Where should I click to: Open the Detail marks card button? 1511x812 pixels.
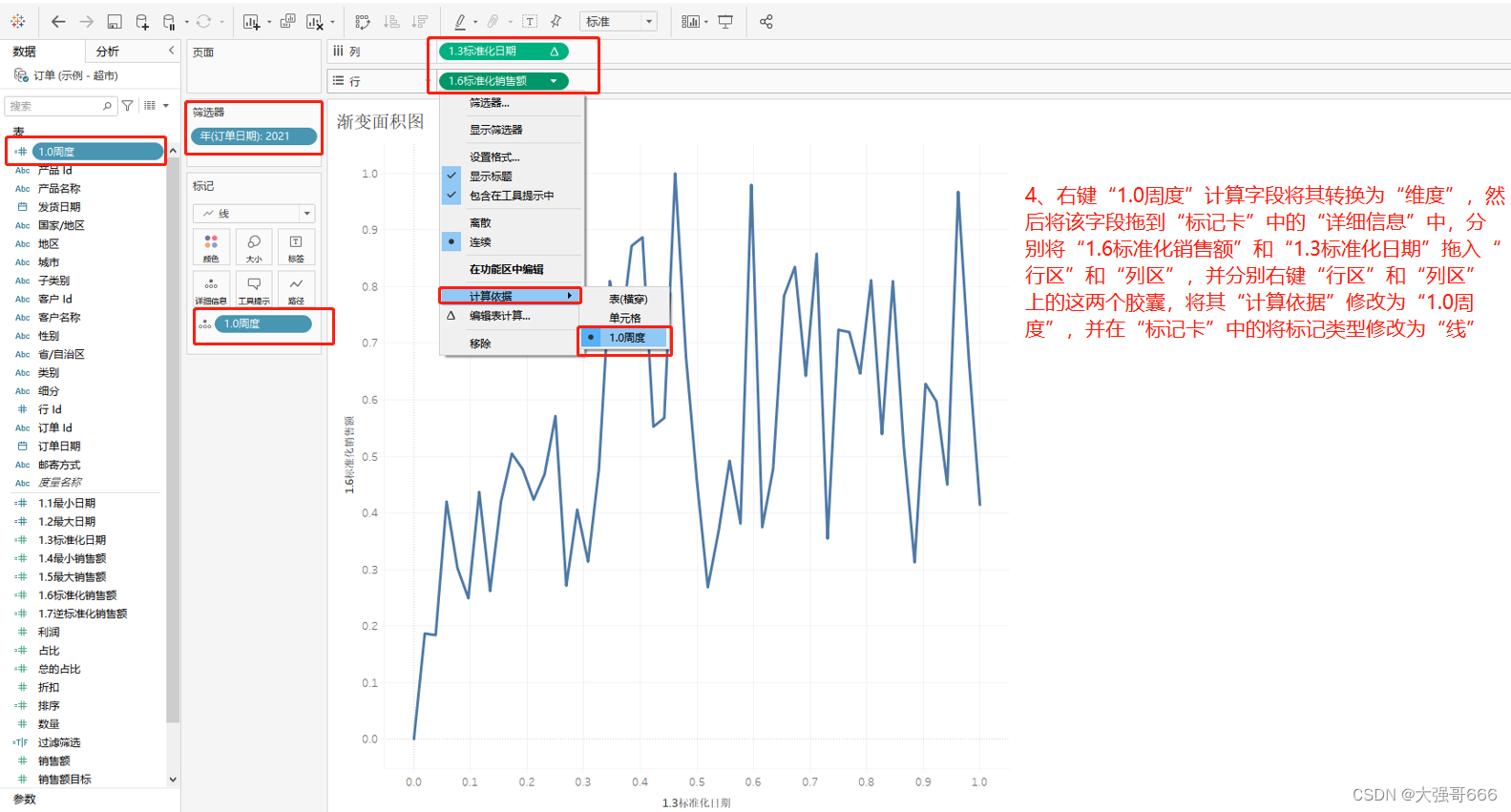coord(211,288)
